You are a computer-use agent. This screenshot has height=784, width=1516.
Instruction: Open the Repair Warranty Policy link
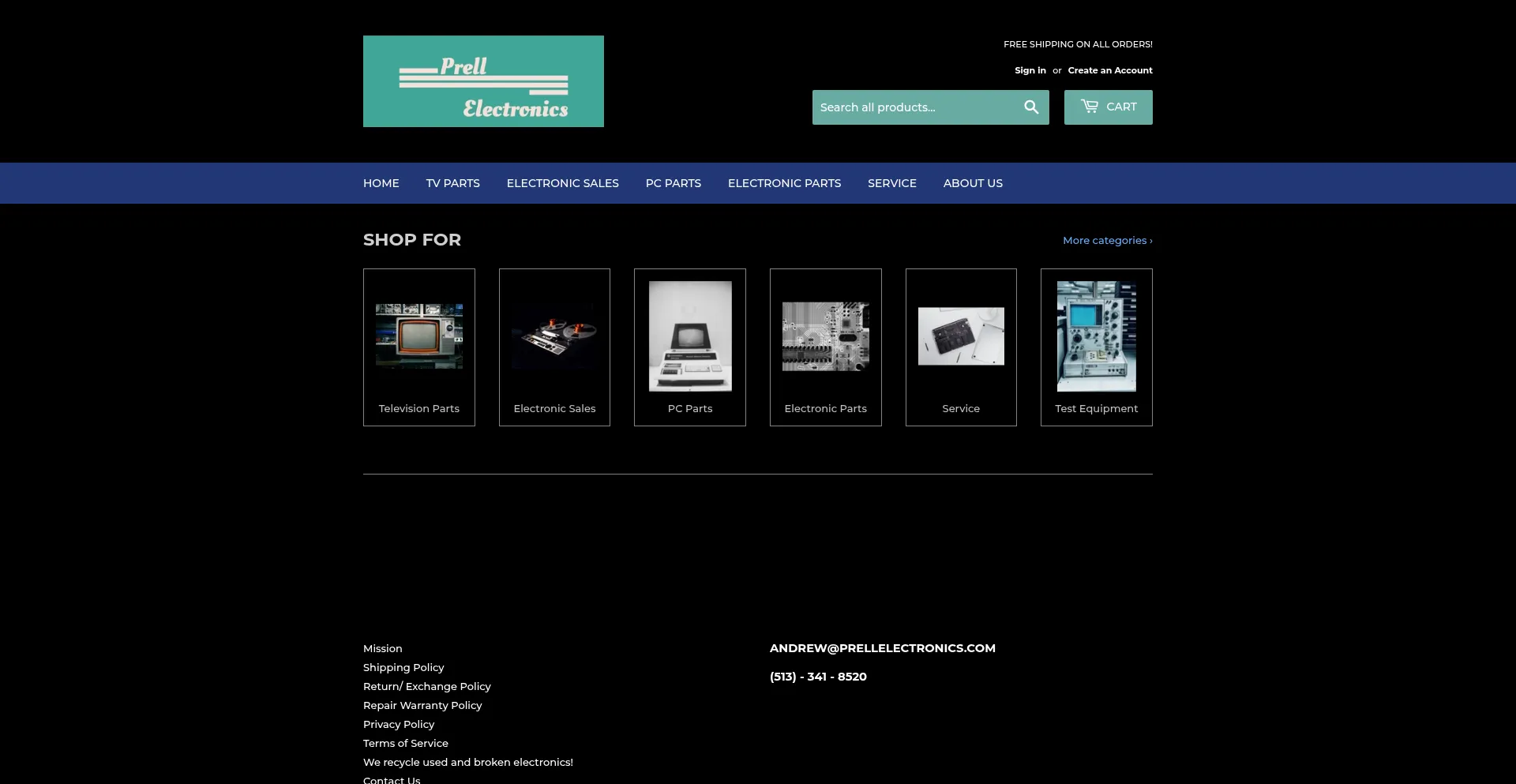click(x=422, y=706)
